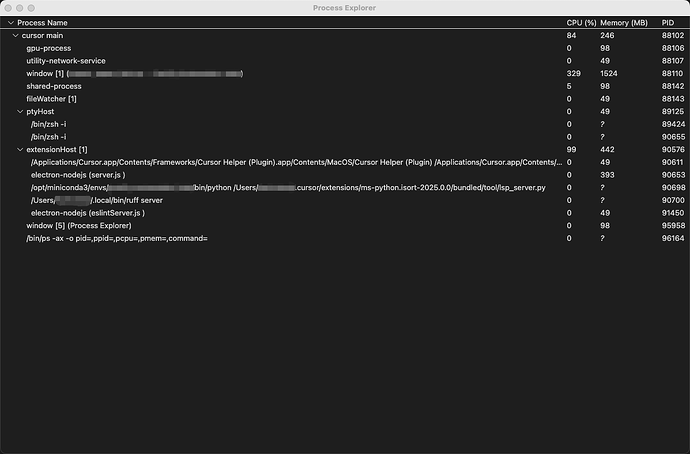
Task: Click PID 88110
Action: point(672,73)
